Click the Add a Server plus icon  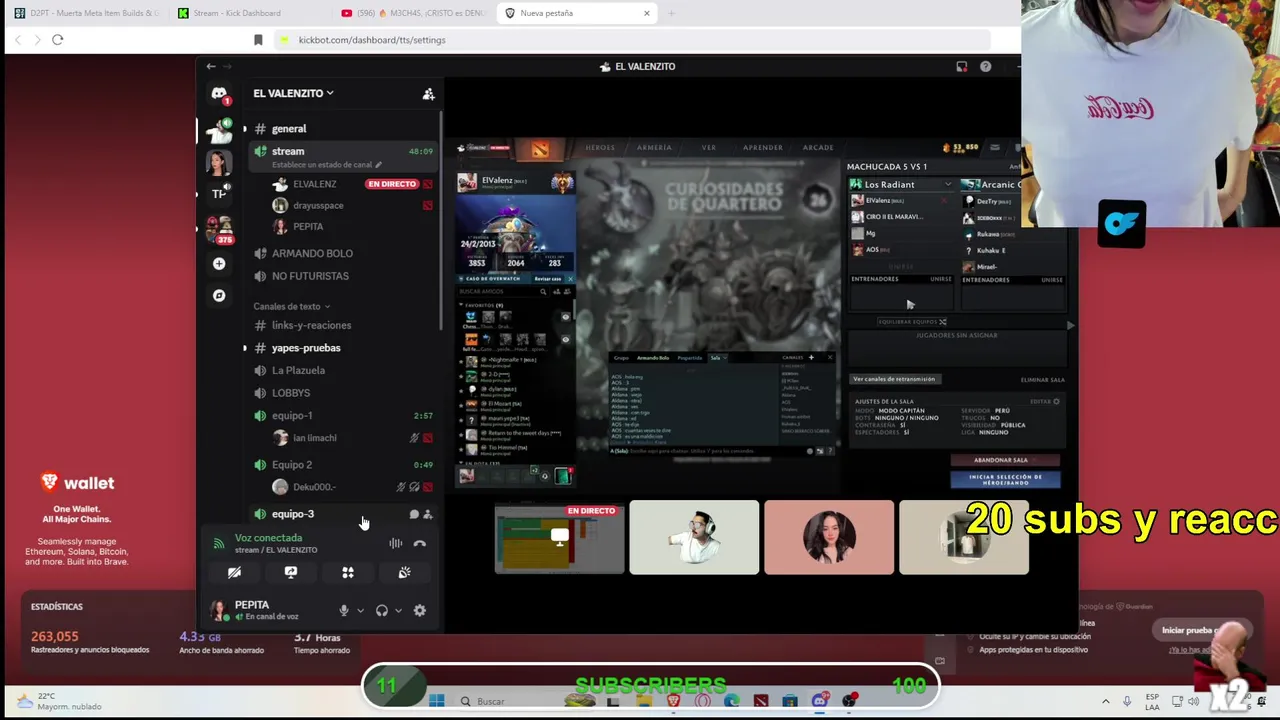219,264
